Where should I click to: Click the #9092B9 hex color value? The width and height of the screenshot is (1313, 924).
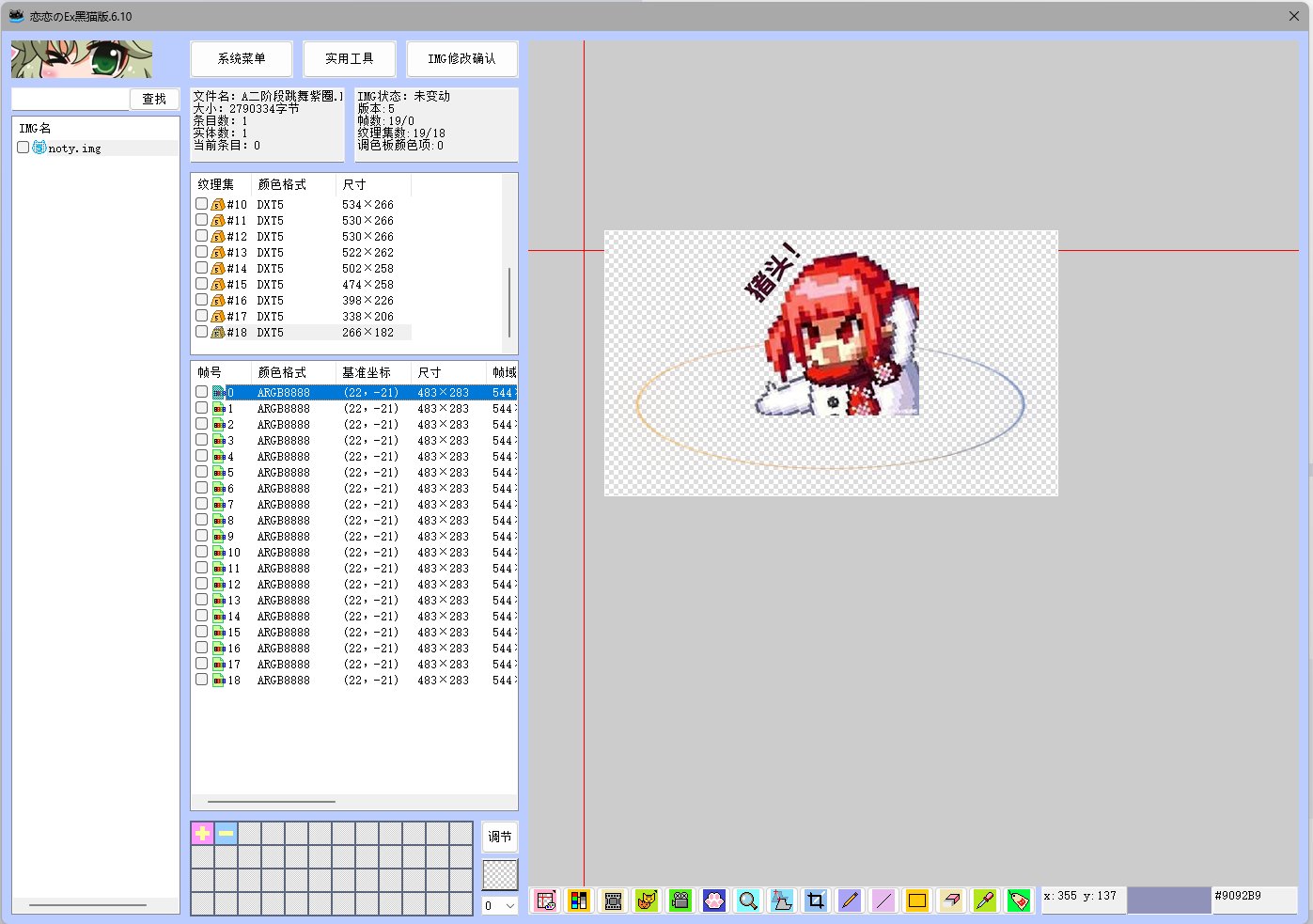pos(1238,896)
